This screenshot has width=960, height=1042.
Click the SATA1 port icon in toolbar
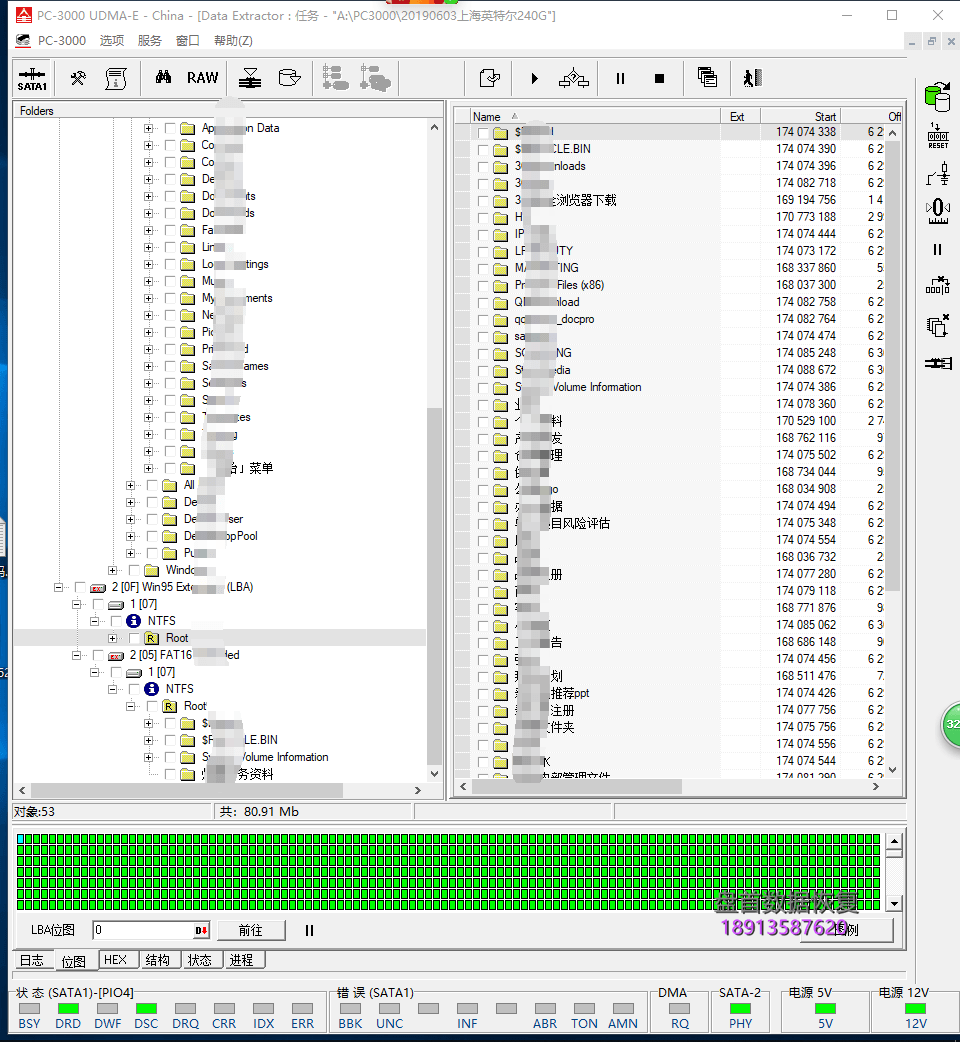(32, 78)
